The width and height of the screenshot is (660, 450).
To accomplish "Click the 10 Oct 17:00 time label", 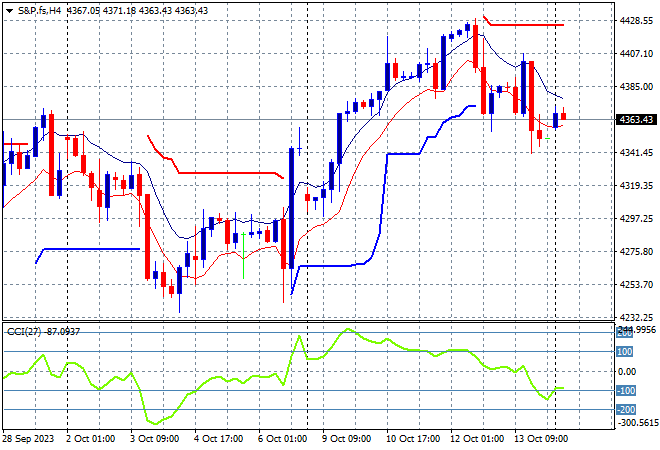I will click(x=413, y=439).
